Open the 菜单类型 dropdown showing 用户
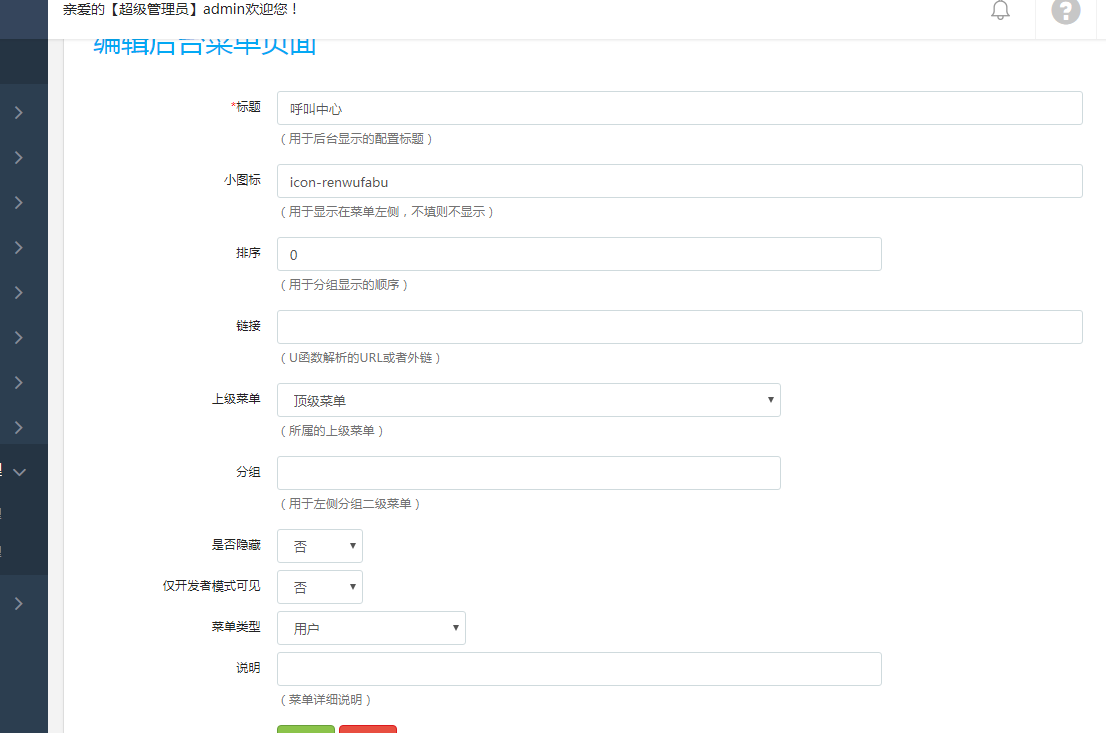1106x733 pixels. point(371,628)
